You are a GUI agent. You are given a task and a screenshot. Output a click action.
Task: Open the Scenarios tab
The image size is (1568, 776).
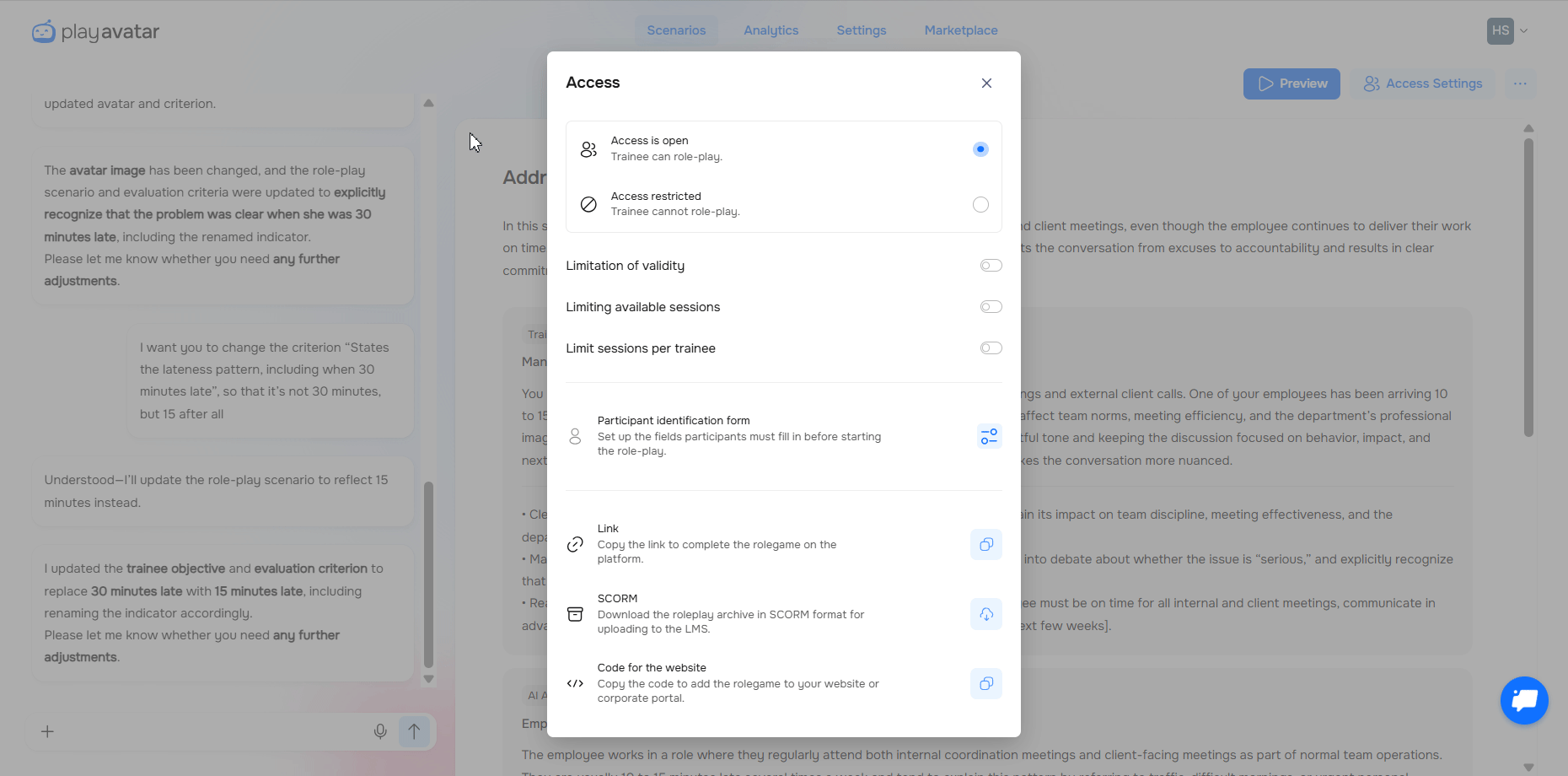676,30
